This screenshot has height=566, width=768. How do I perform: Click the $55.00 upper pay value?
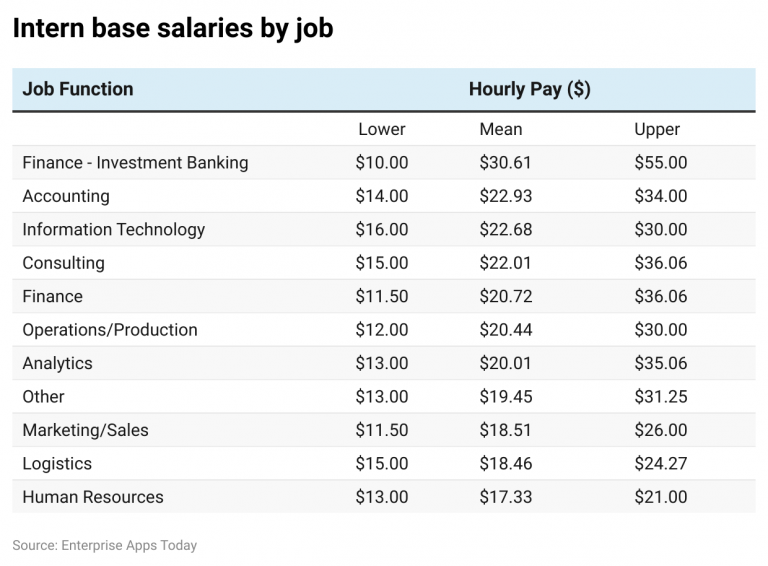pyautogui.click(x=661, y=163)
